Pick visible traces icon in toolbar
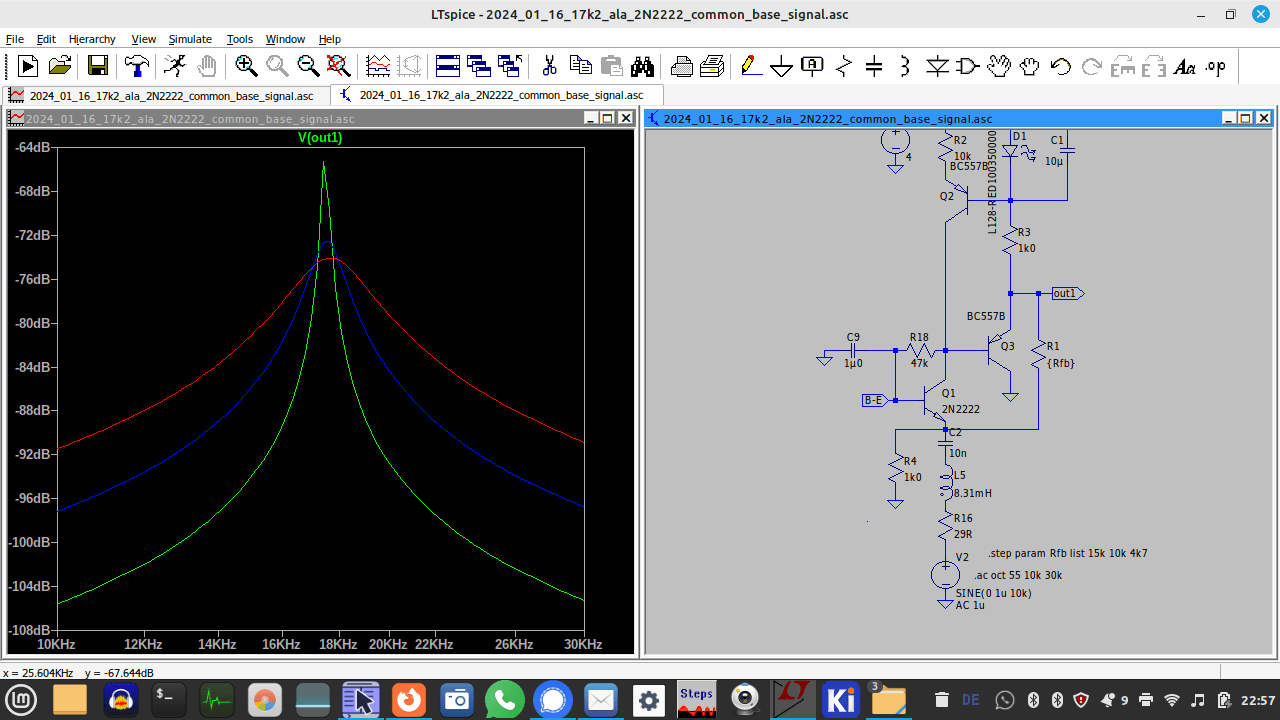The height and width of the screenshot is (720, 1280). [378, 66]
